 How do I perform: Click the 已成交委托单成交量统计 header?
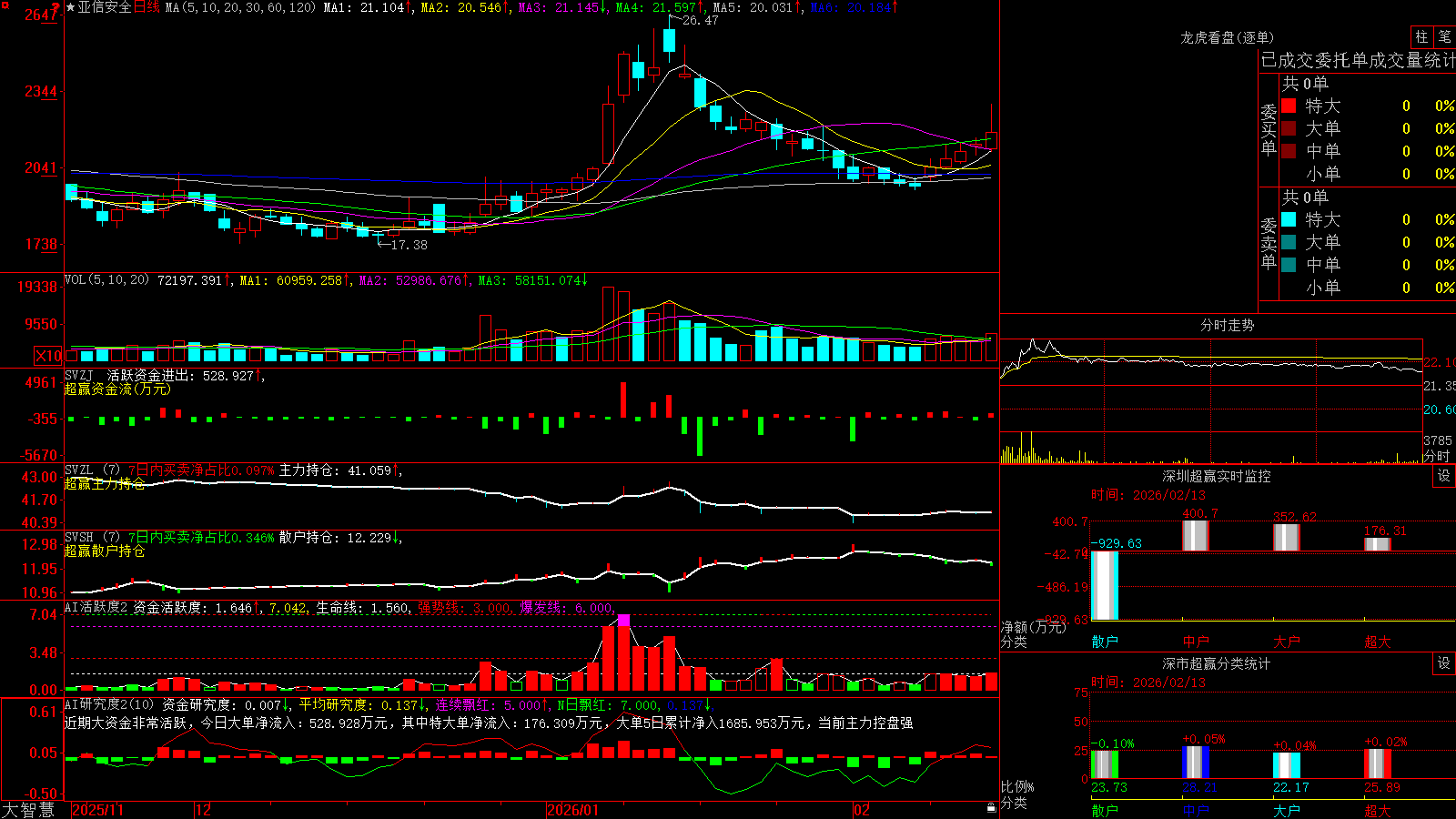pos(1358,60)
